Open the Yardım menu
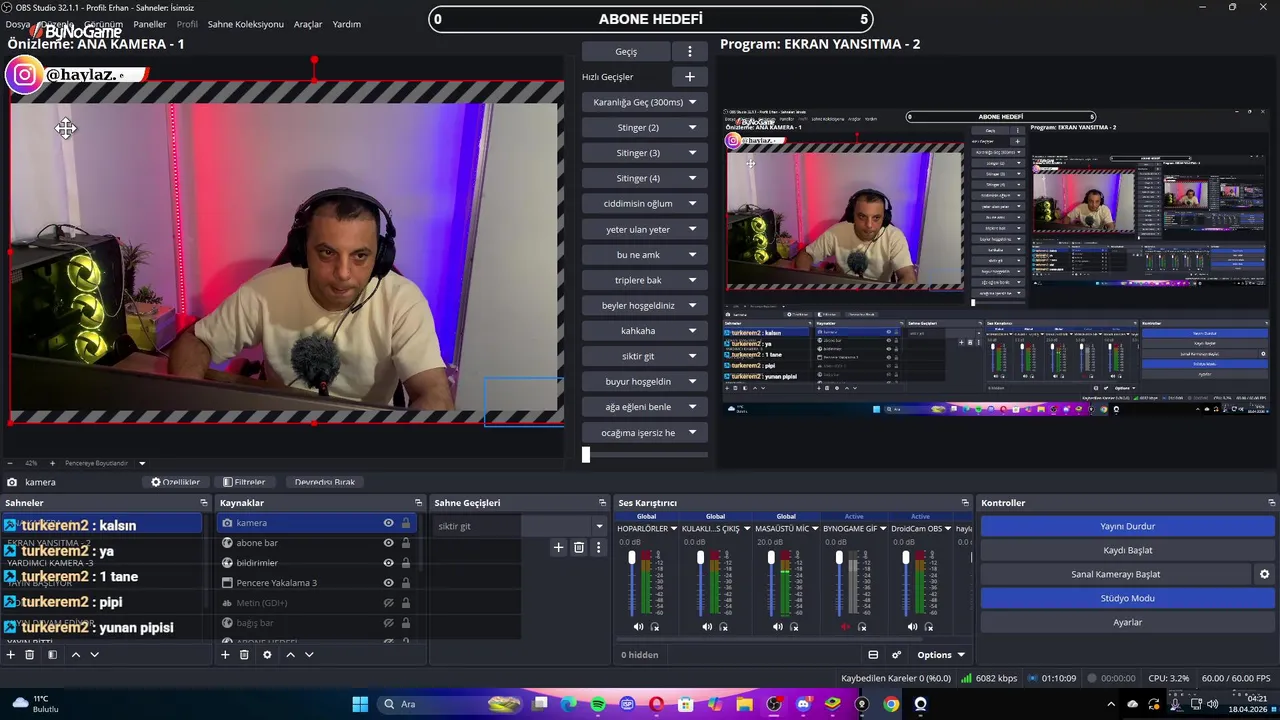 (346, 24)
